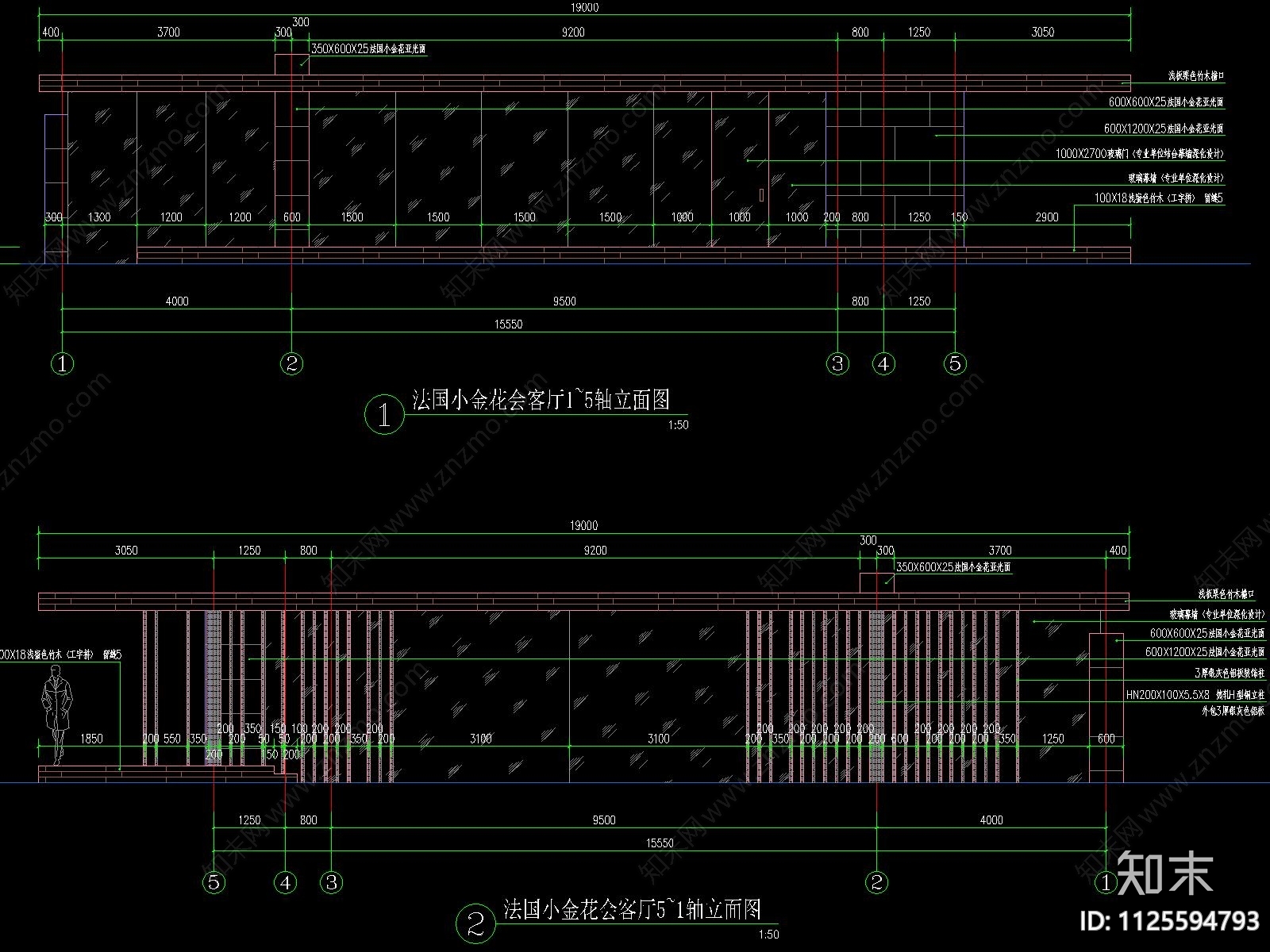
Task: Select the 4000 dimension in upper elevation
Action: tap(177, 301)
